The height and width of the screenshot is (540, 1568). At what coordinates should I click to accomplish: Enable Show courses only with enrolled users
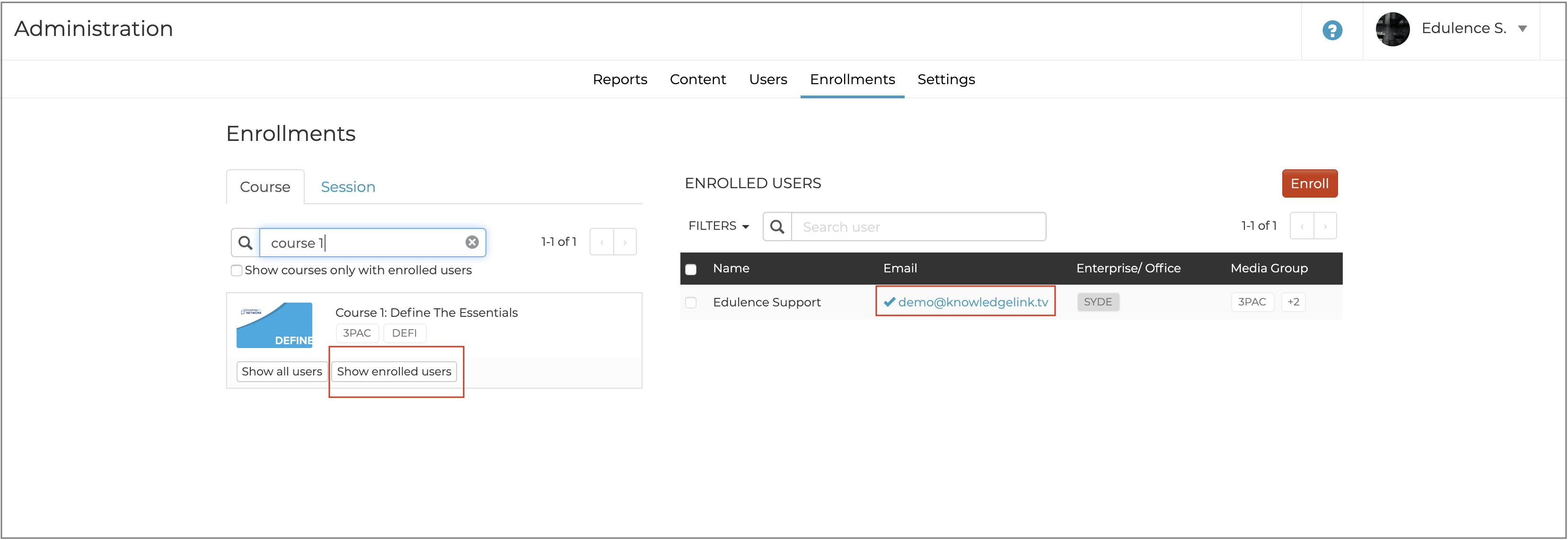coord(236,270)
